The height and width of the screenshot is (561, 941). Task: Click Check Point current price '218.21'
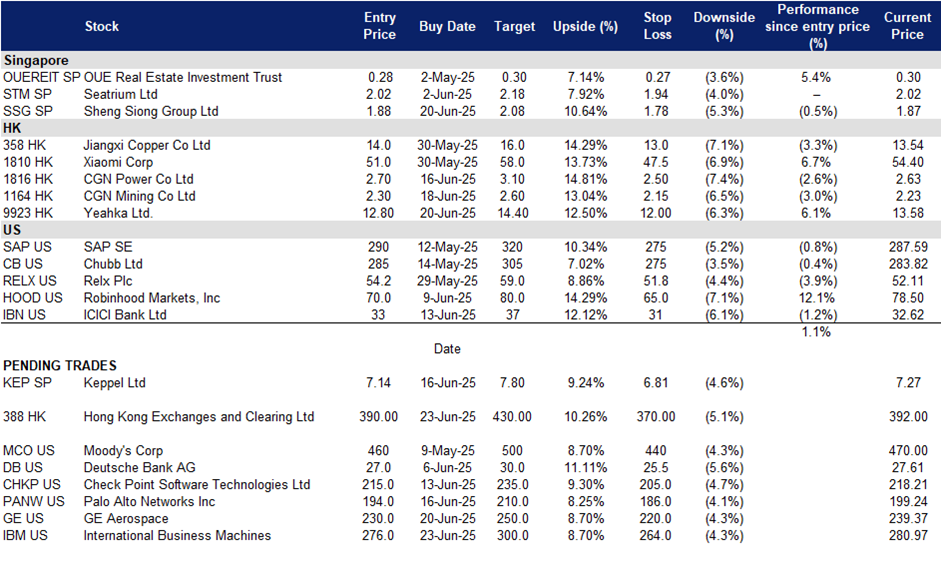point(908,484)
